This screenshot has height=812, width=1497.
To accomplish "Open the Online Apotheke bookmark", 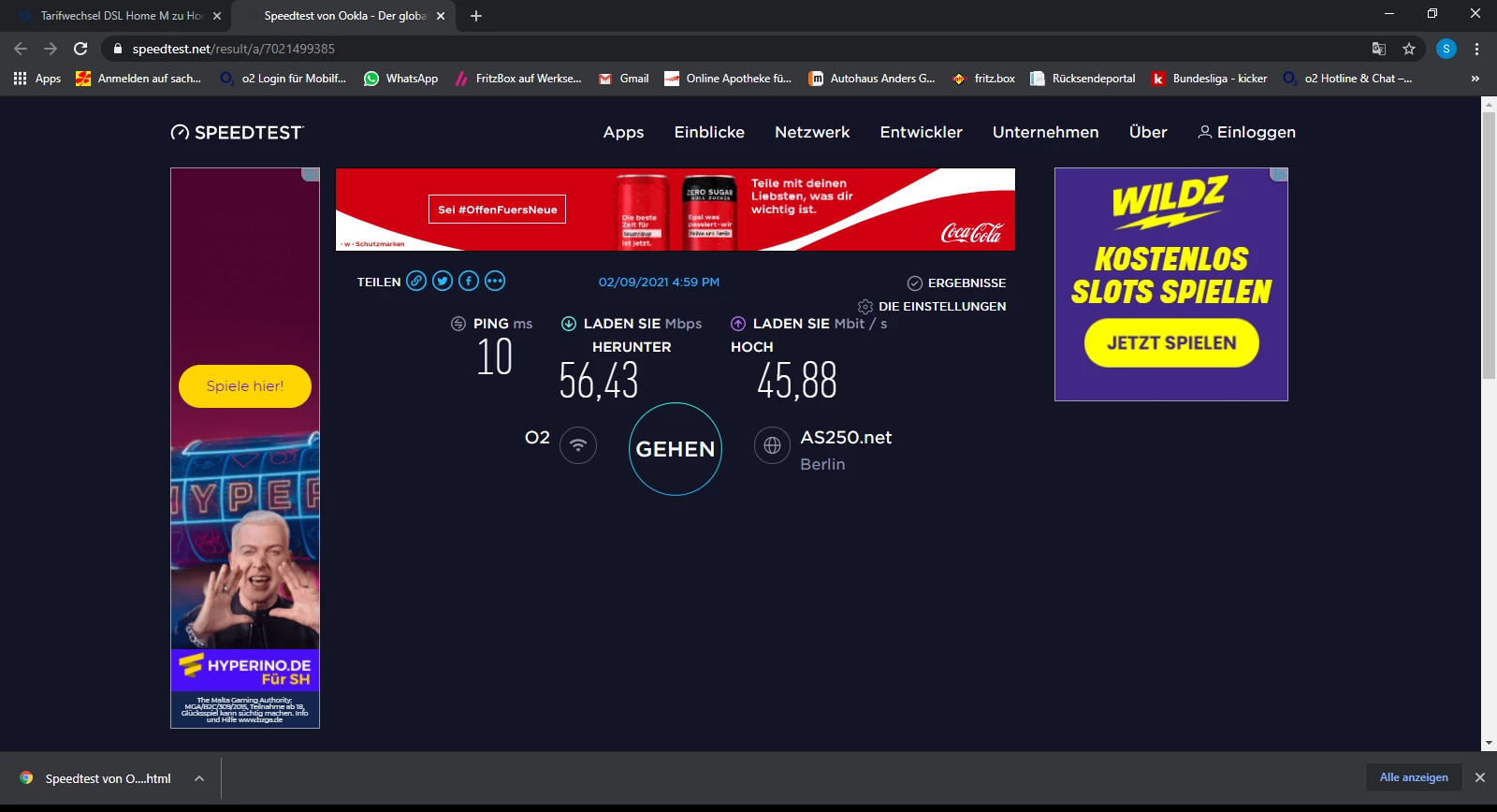I will (x=728, y=79).
